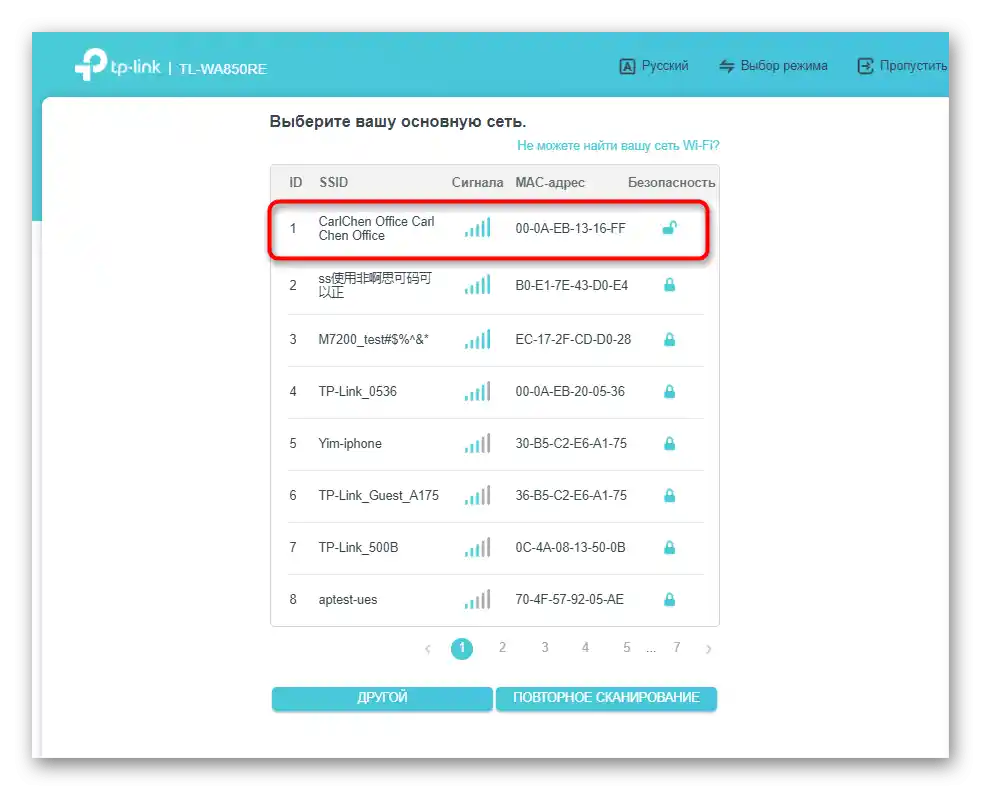Click the language icon beside Русский
Image resolution: width=981 pixels, height=790 pixels.
(627, 66)
